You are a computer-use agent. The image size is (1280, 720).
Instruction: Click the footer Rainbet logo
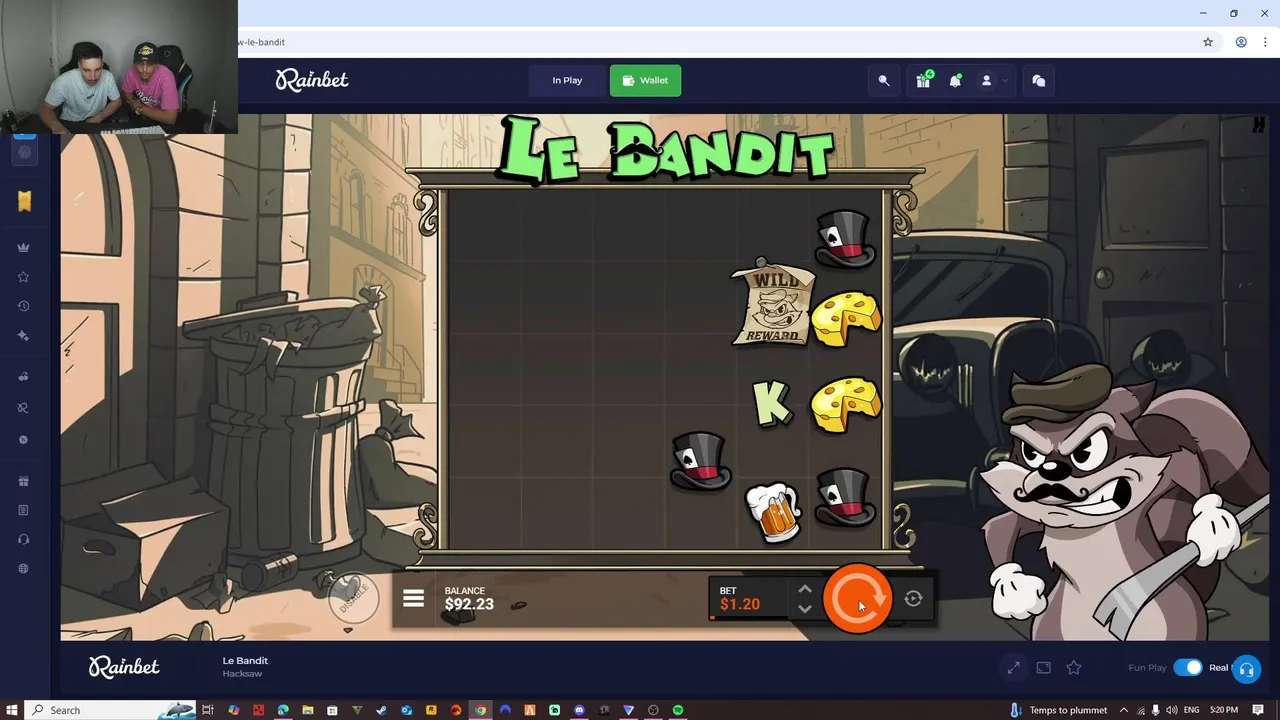point(124,667)
